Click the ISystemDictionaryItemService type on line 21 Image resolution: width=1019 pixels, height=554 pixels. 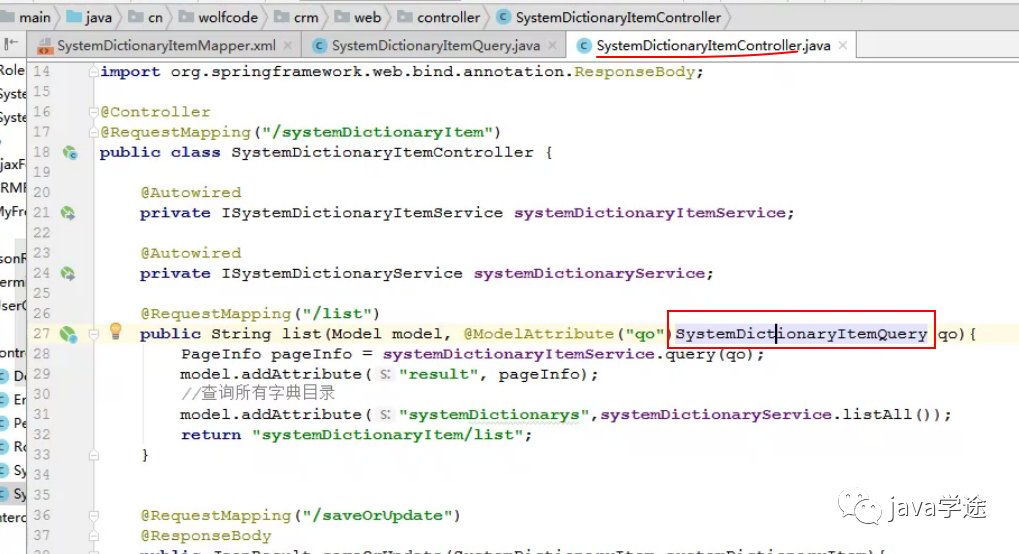coord(362,213)
